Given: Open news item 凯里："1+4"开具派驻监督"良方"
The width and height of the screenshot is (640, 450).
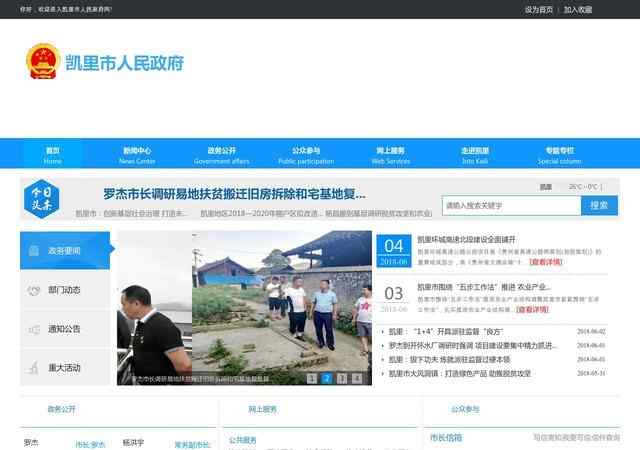Looking at the screenshot, I should [446, 332].
